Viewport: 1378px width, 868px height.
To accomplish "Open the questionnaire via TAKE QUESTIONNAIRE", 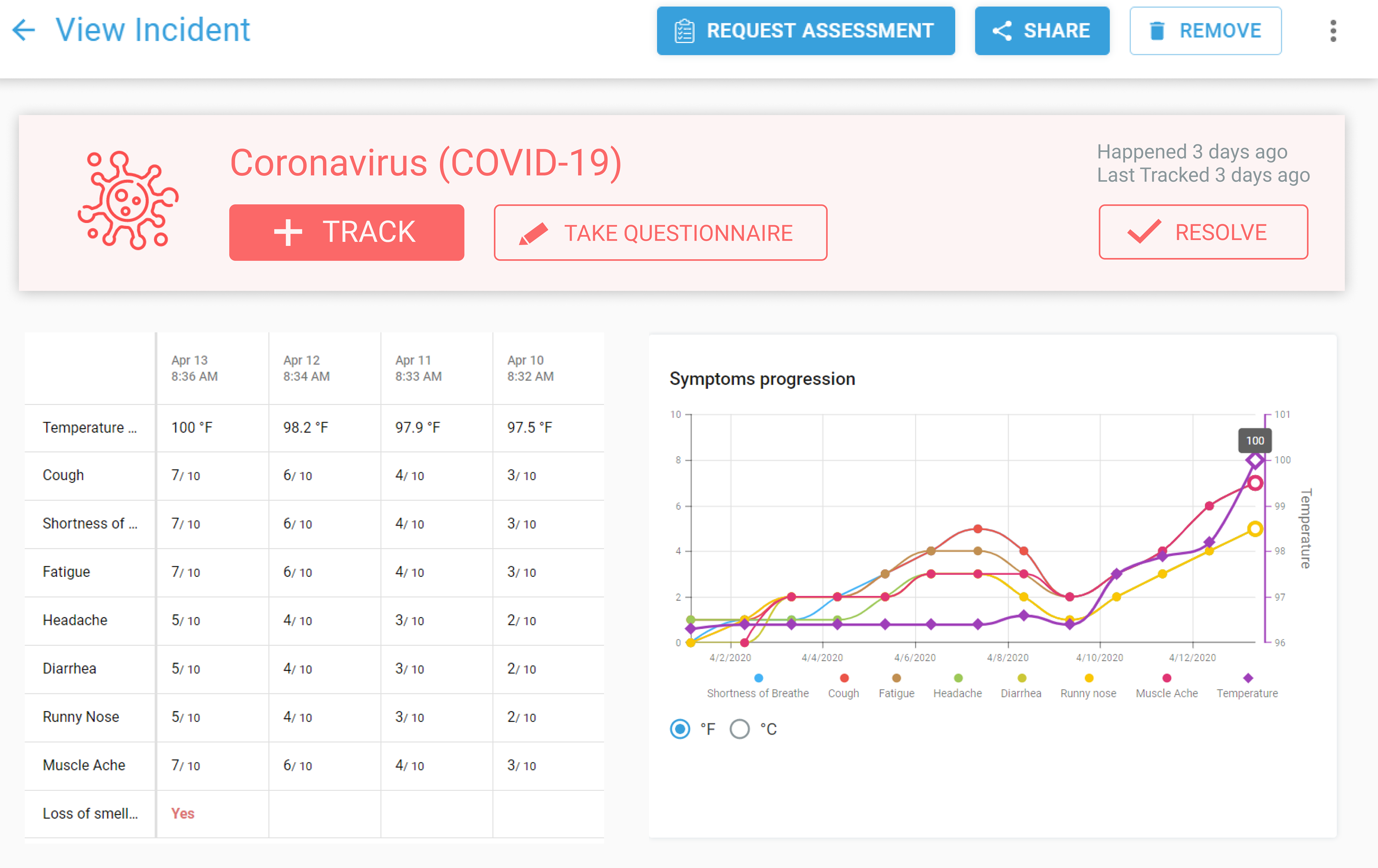I will (660, 232).
